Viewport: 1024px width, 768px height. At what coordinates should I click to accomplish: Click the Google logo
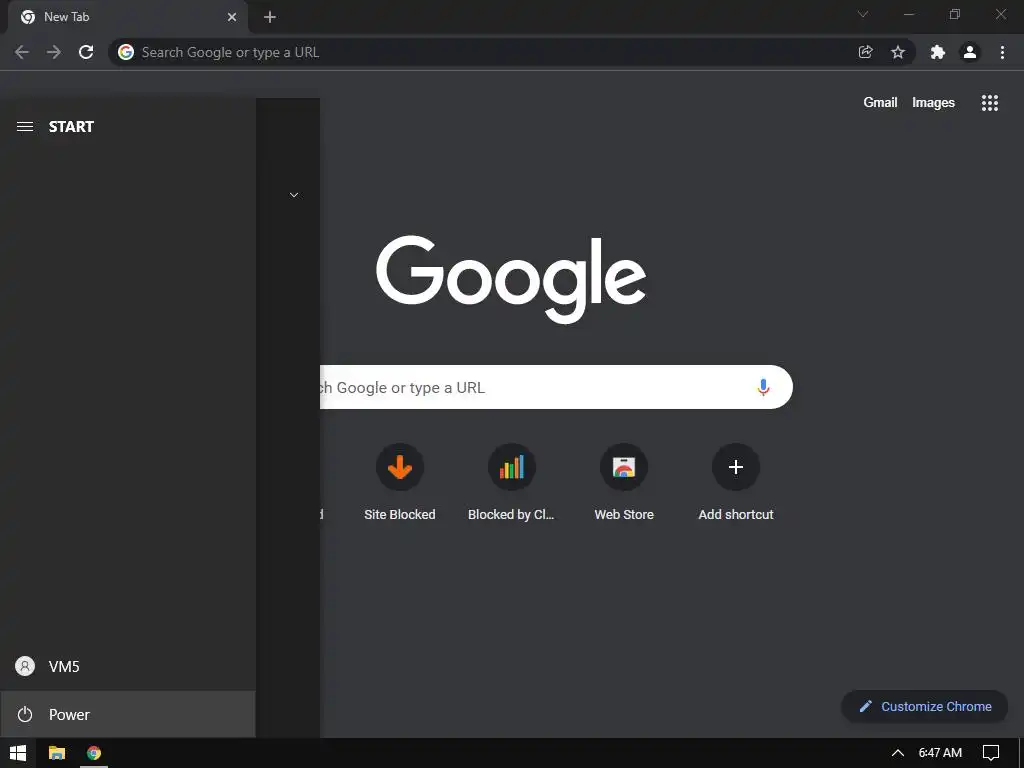coord(511,279)
